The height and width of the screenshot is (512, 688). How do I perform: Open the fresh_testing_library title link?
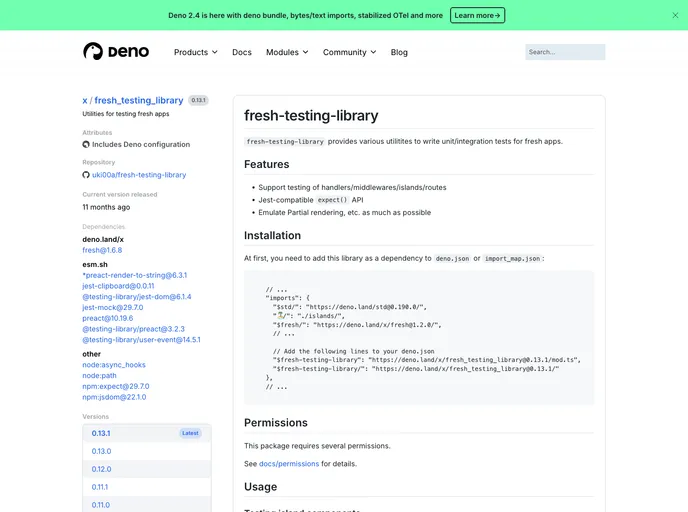139,100
